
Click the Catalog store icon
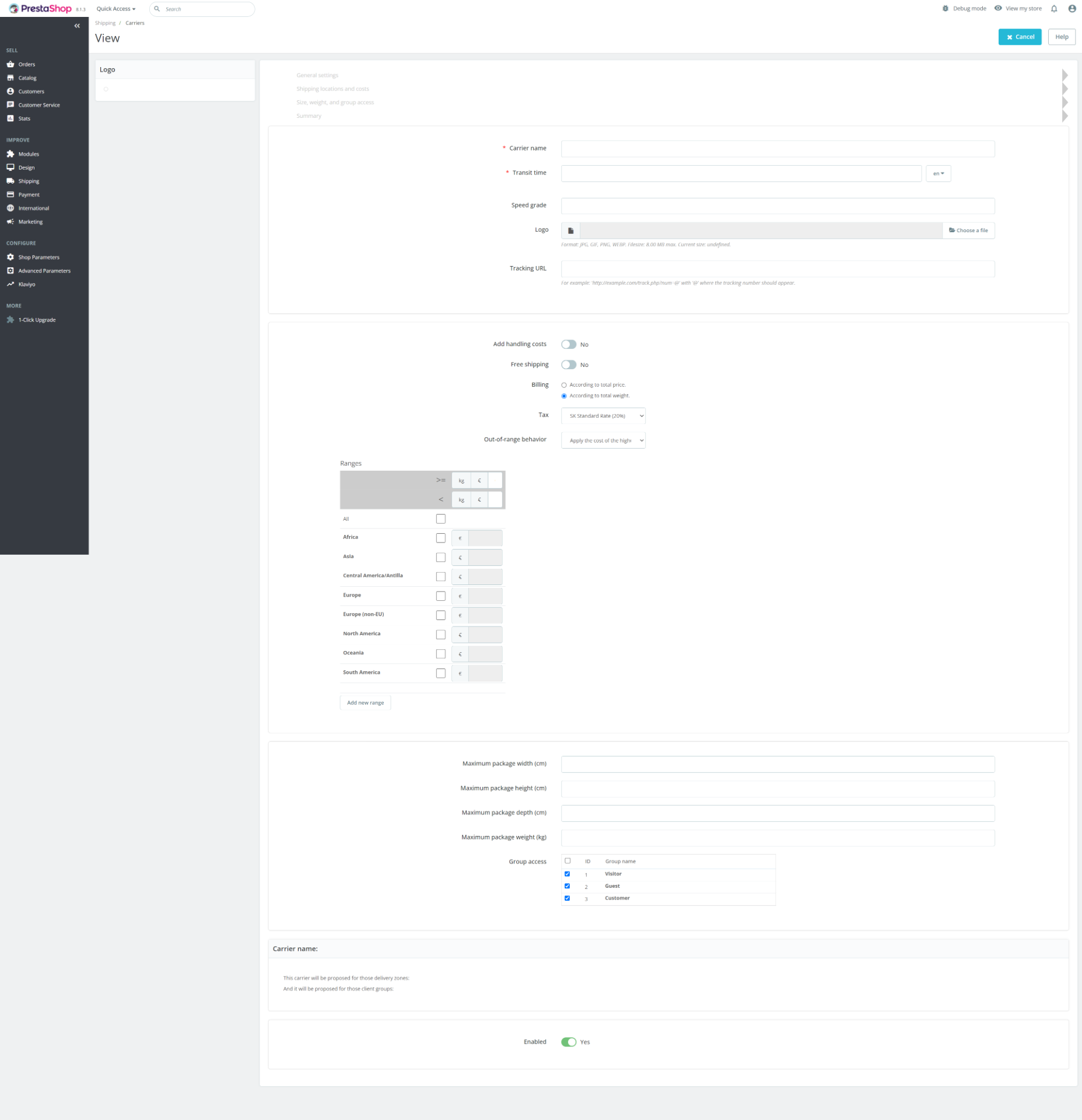click(10, 78)
